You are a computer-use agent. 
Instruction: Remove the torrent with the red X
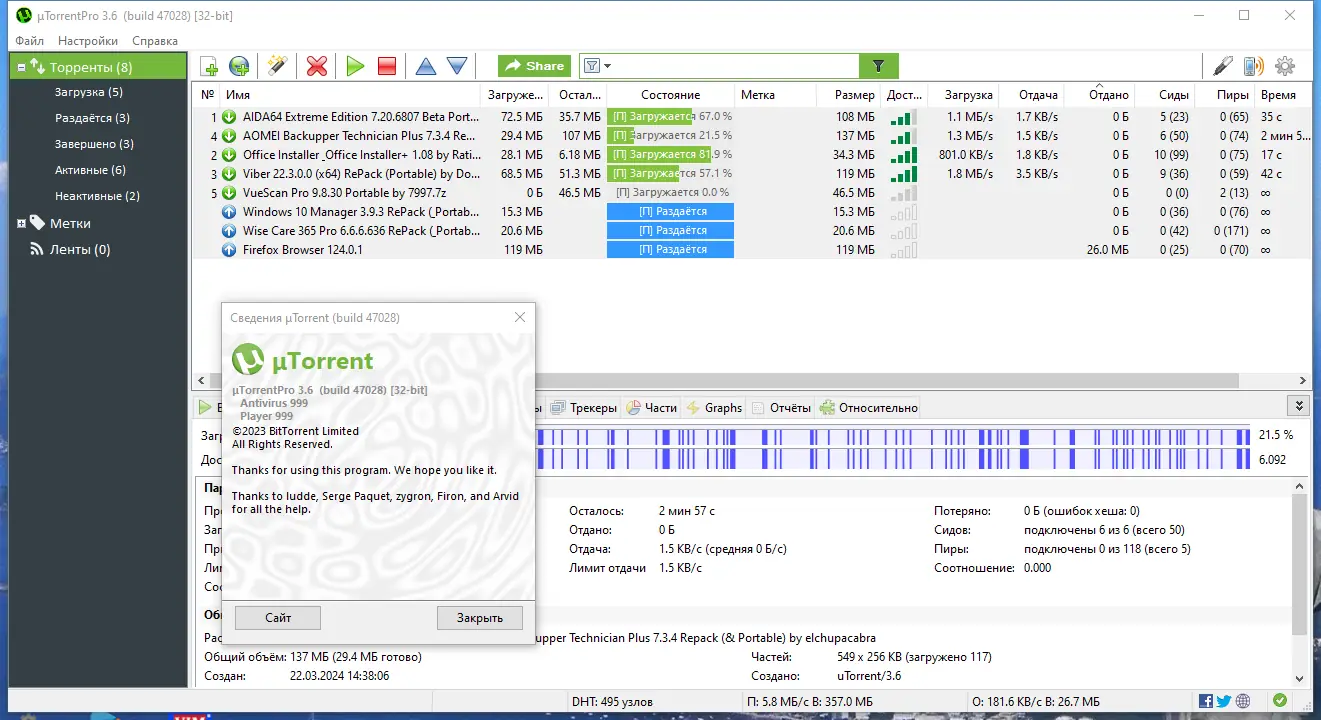click(317, 66)
